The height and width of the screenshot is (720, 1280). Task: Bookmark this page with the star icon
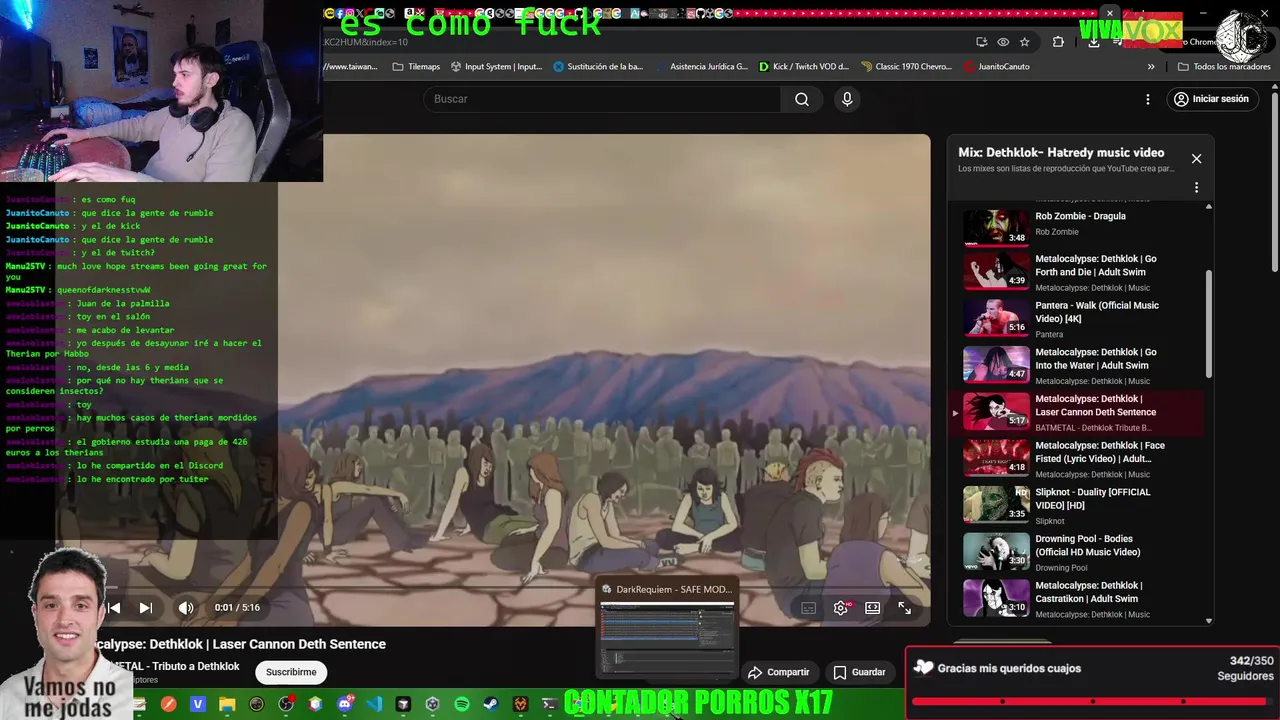pos(1025,42)
